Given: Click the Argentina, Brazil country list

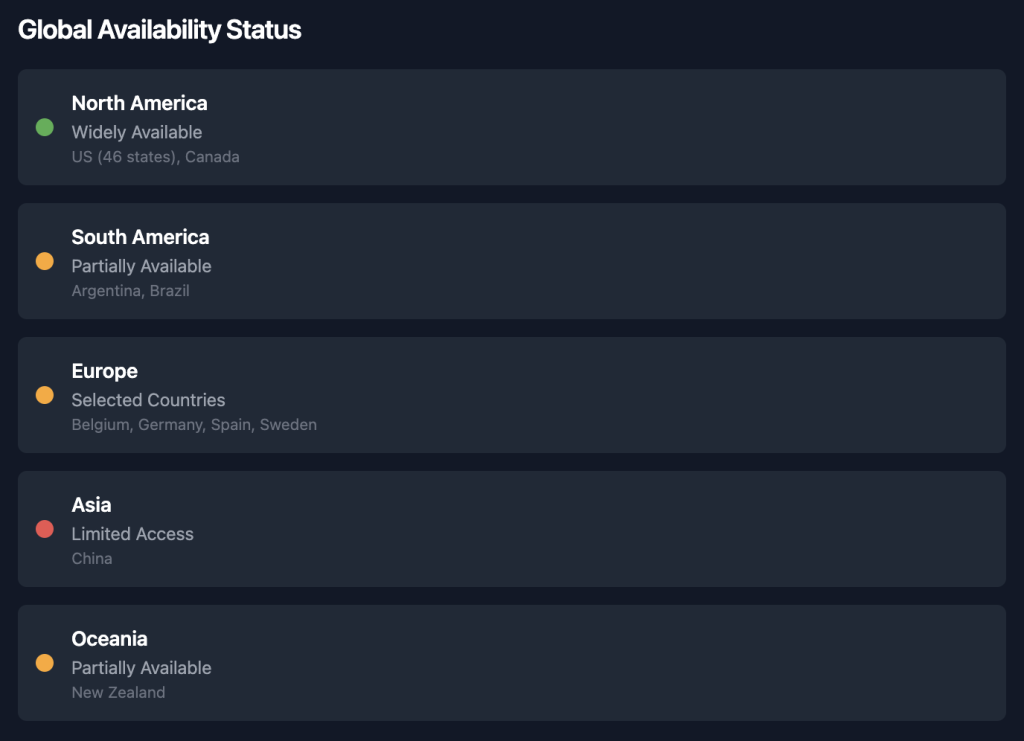Looking at the screenshot, I should tap(131, 291).
